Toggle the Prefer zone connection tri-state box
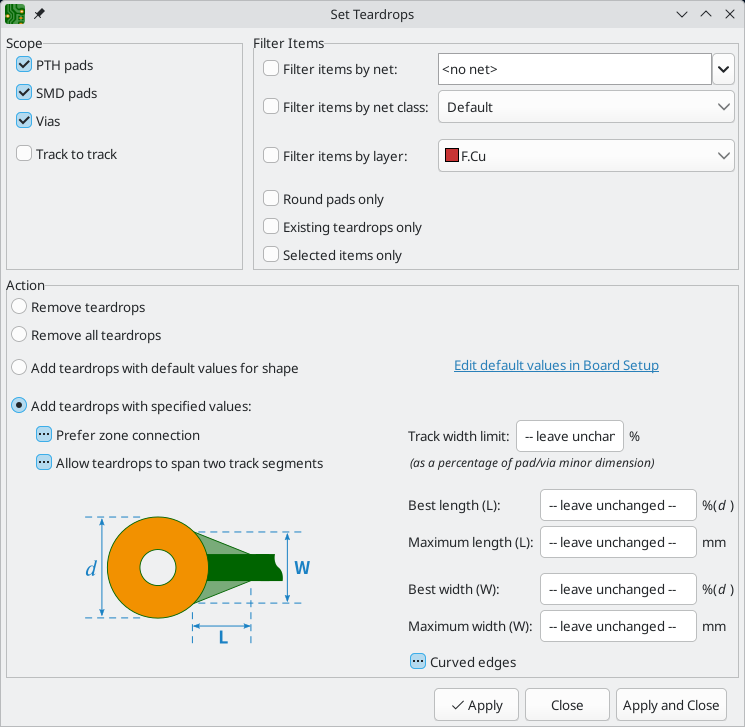745x727 pixels. pyautogui.click(x=44, y=435)
